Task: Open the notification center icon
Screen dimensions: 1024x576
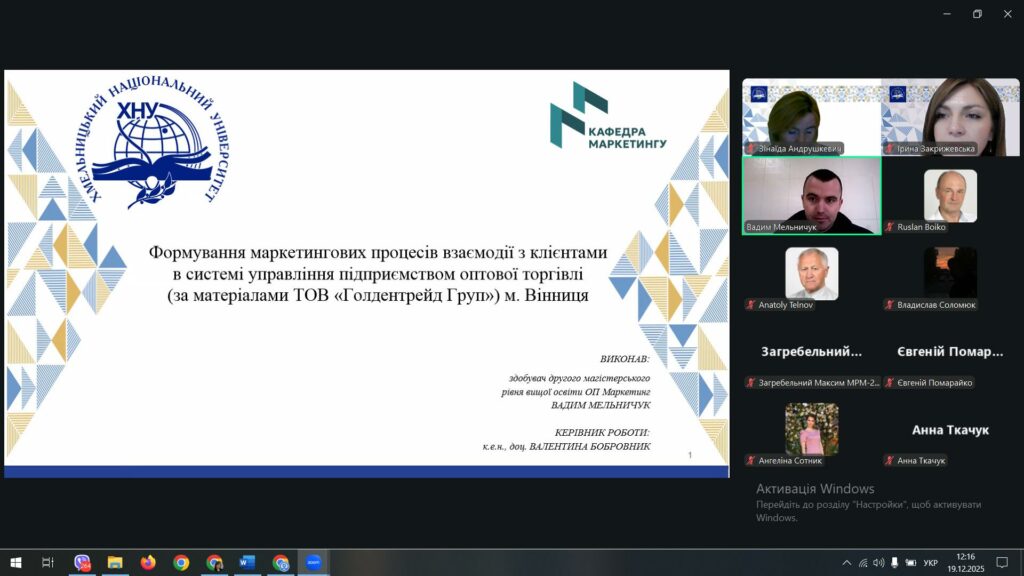Action: [x=1002, y=563]
